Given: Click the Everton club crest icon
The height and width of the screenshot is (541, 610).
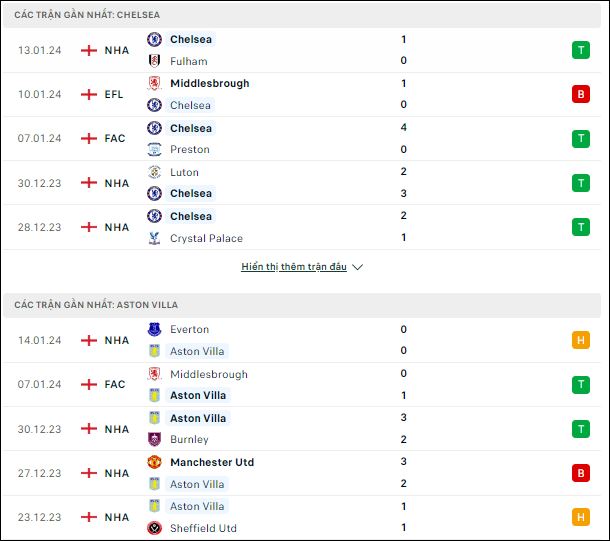Looking at the screenshot, I should (154, 329).
